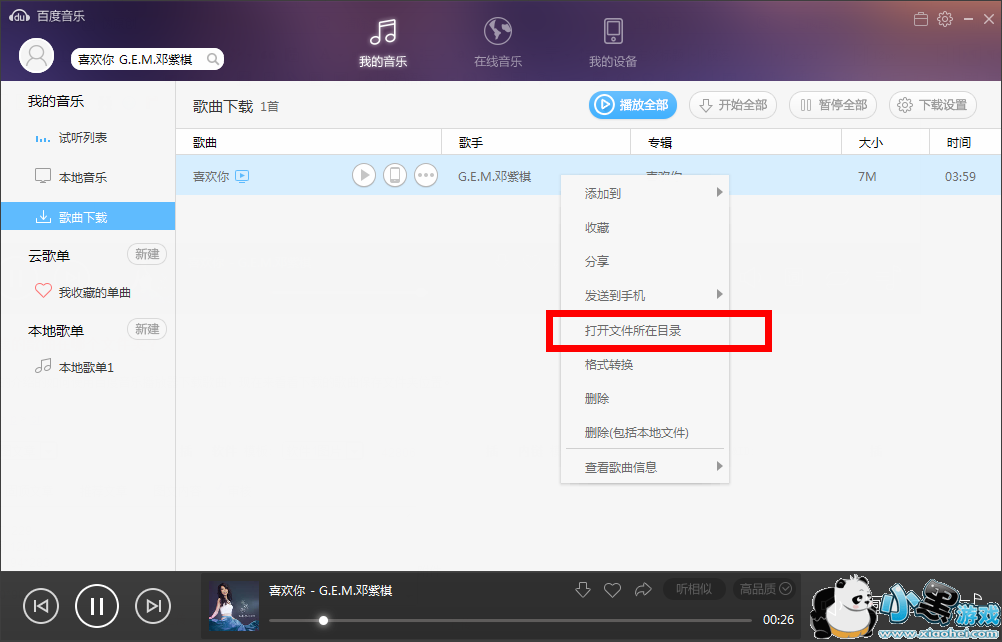The width and height of the screenshot is (1002, 642).
Task: Click the artist cell G.E.M.邓紫棋 in the list
Action: click(495, 176)
